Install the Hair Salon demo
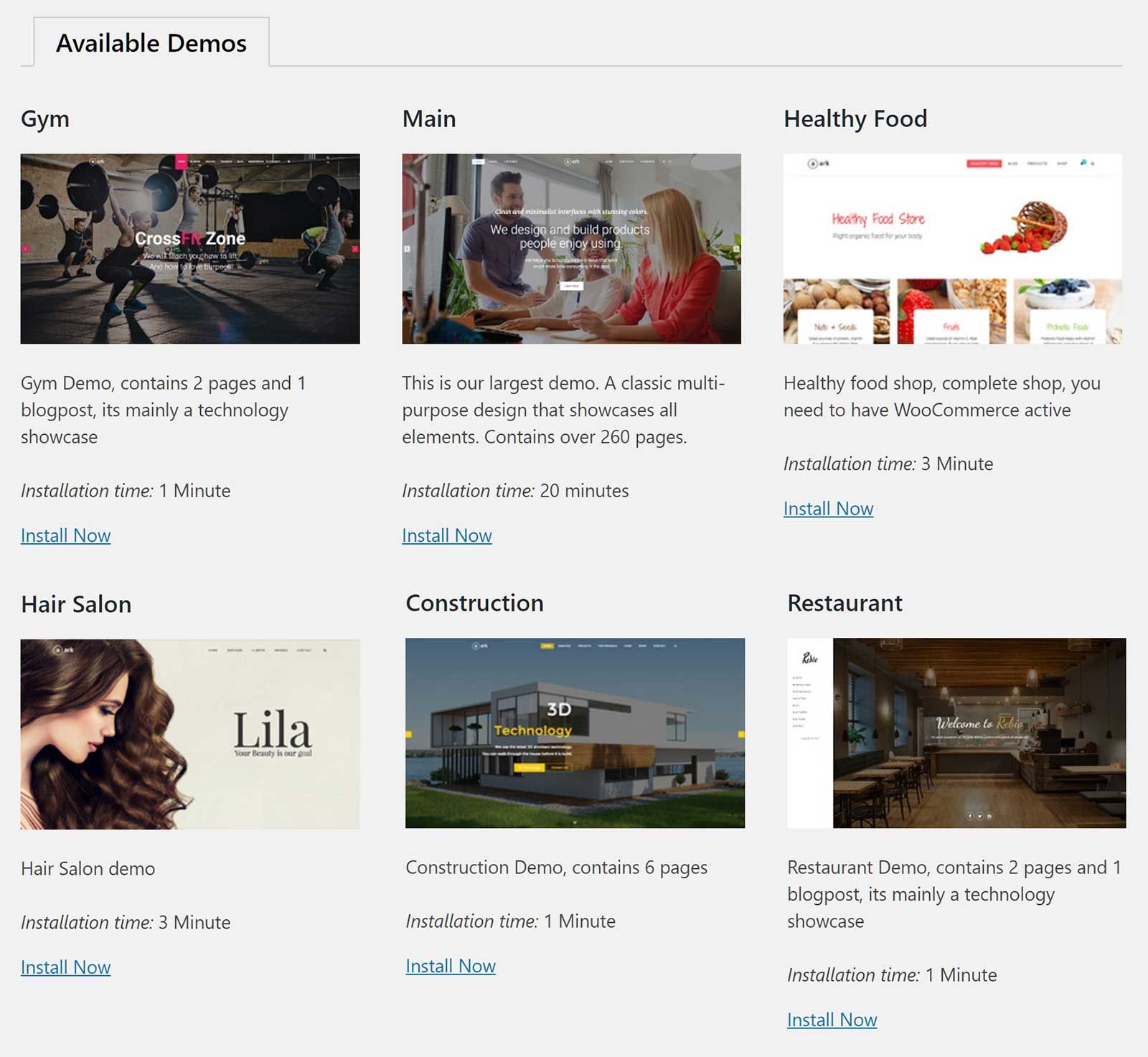Screen dimensions: 1148x1057 click(x=65, y=967)
